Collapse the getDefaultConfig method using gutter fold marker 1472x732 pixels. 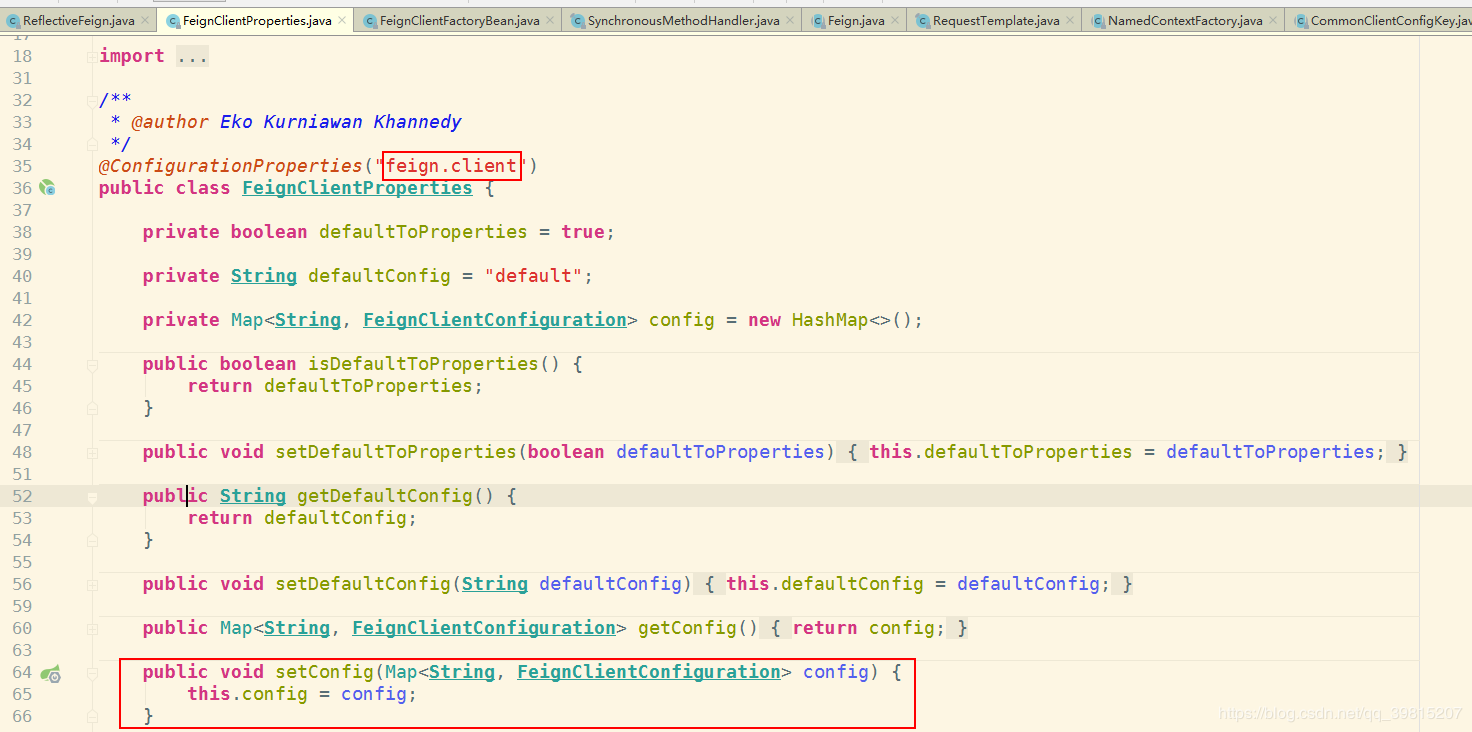[x=91, y=495]
